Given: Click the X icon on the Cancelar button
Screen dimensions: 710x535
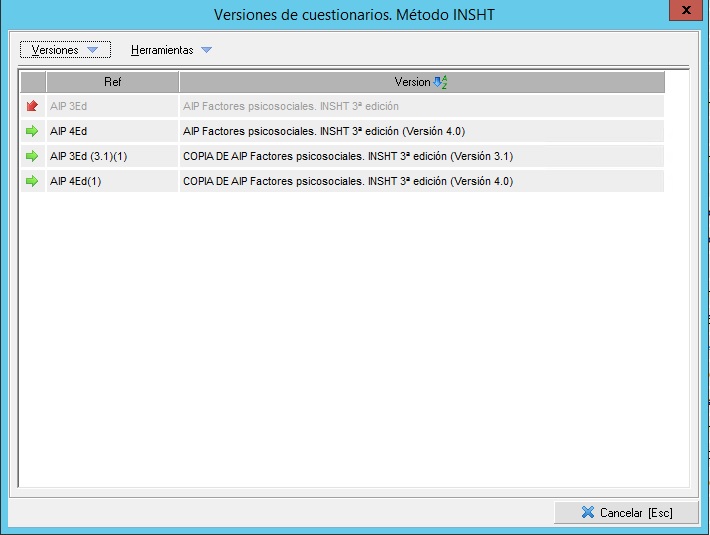Looking at the screenshot, I should [587, 513].
